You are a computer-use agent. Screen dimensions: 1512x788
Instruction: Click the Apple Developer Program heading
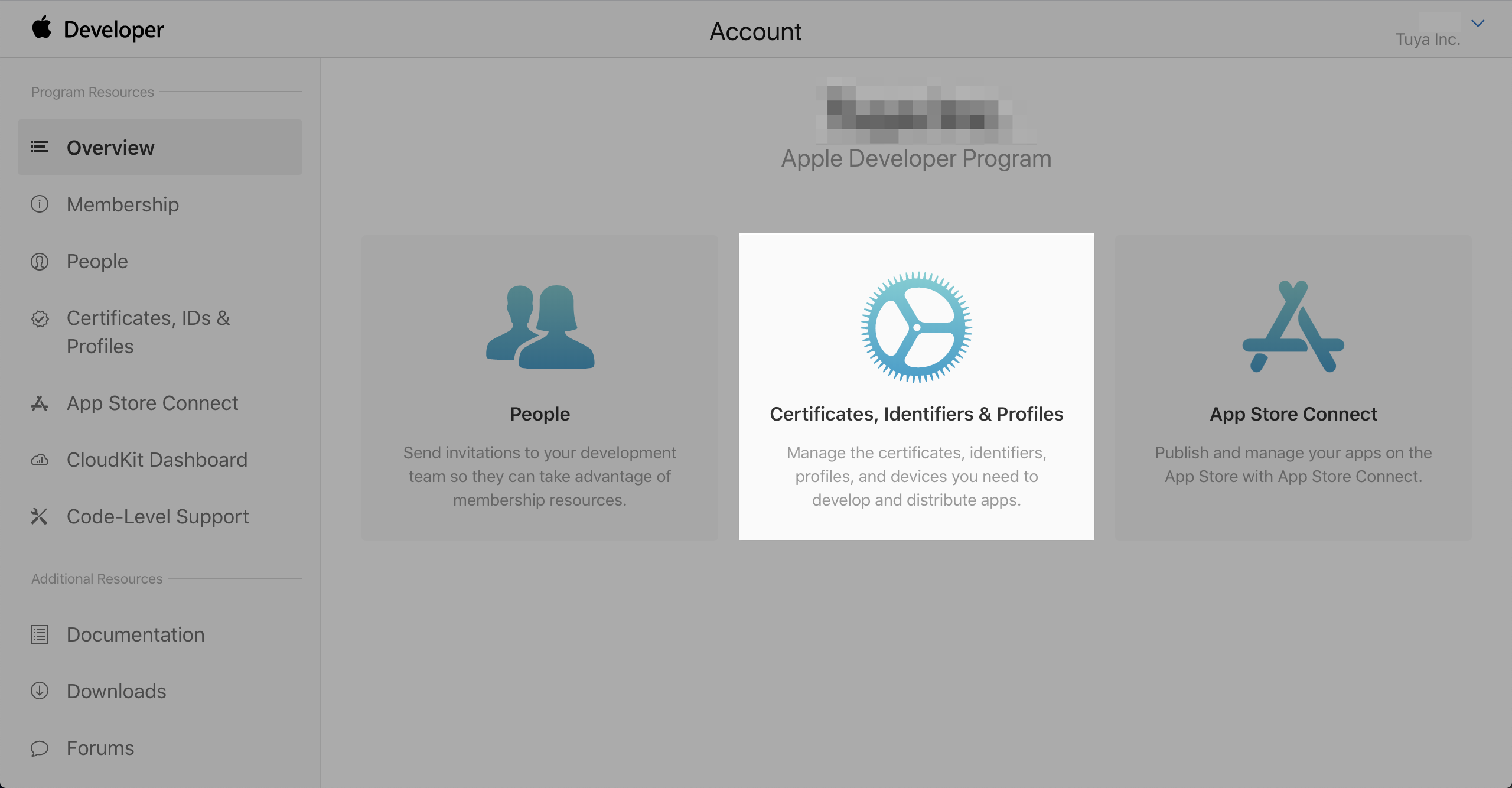coord(916,158)
